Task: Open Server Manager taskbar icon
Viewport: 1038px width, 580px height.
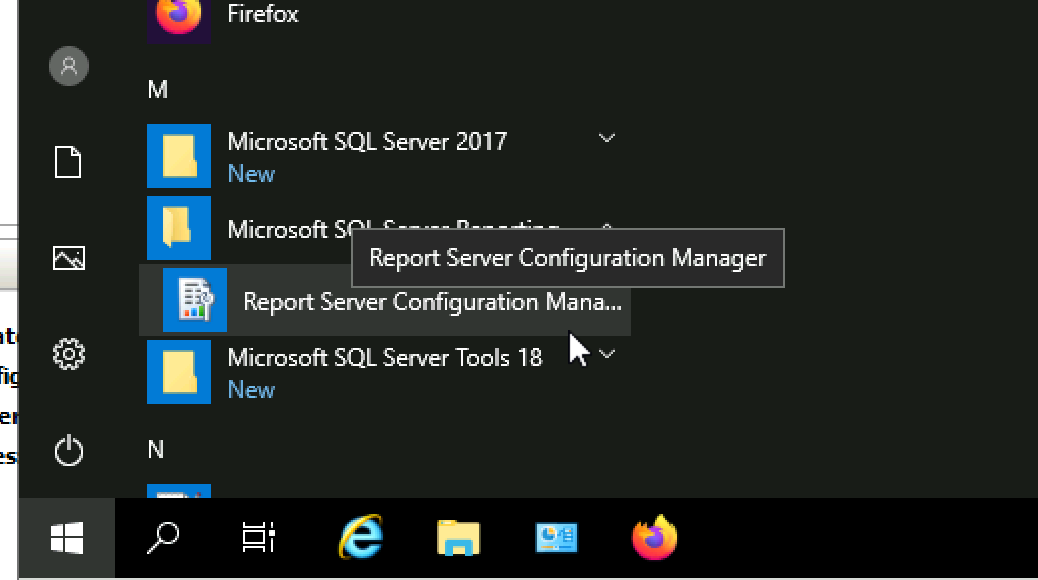Action: coord(556,538)
